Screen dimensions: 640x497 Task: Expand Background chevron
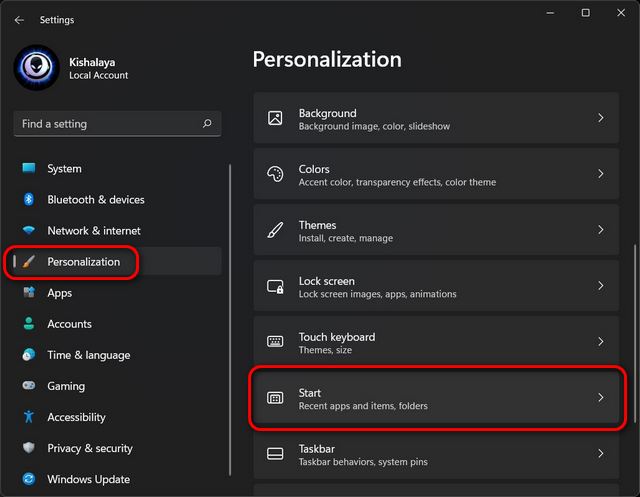[600, 118]
